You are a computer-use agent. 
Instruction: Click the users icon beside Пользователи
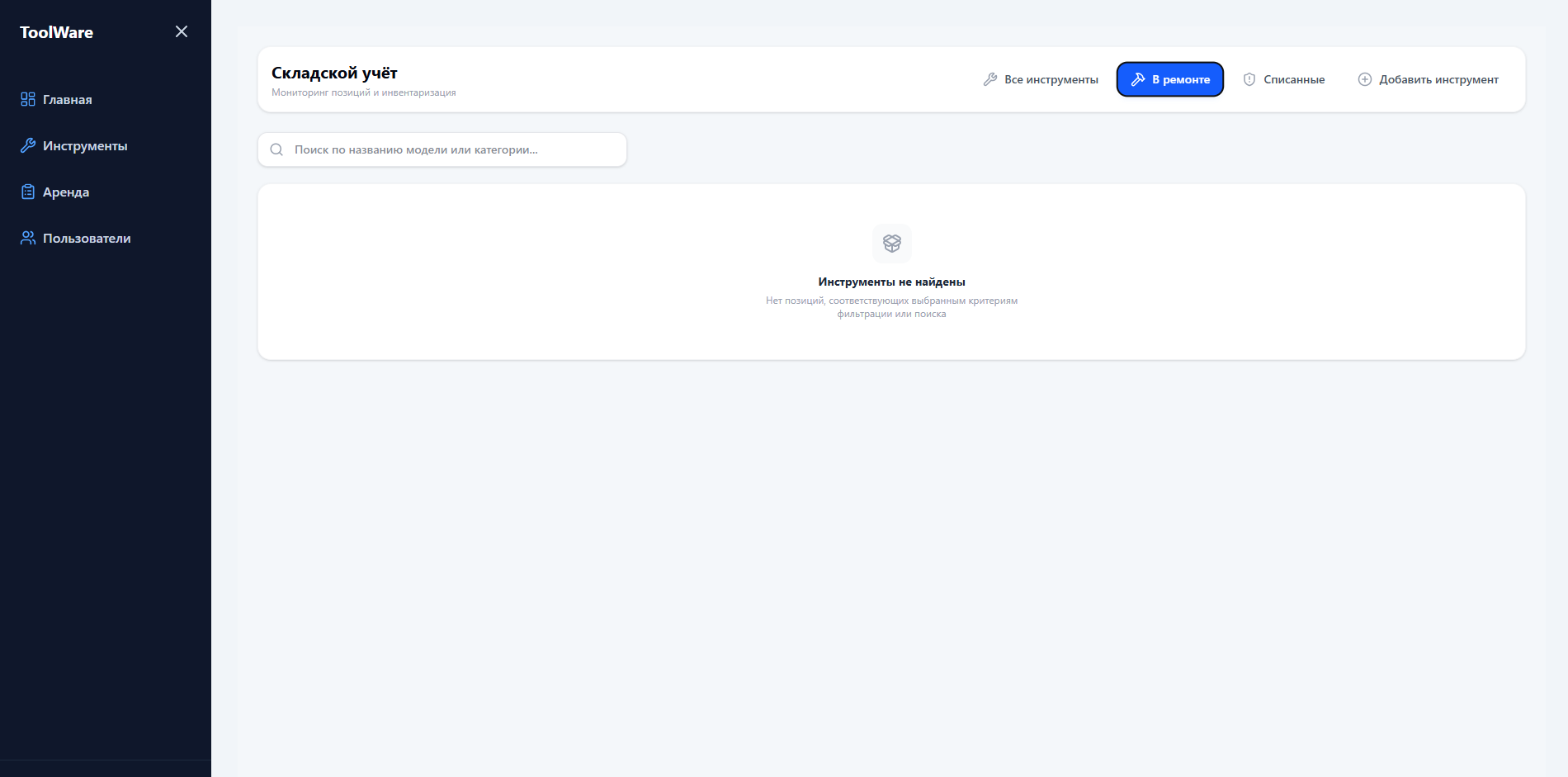(x=28, y=238)
